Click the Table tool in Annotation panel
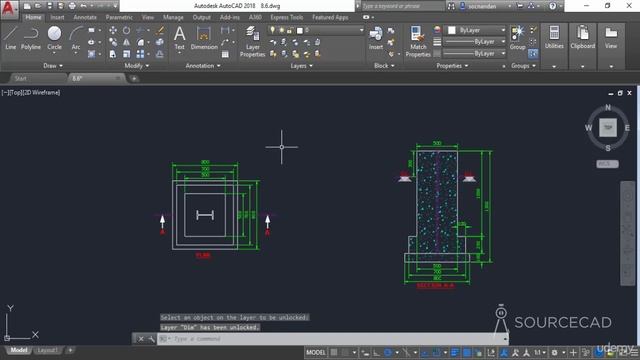This screenshot has height=360, width=640. (225, 54)
